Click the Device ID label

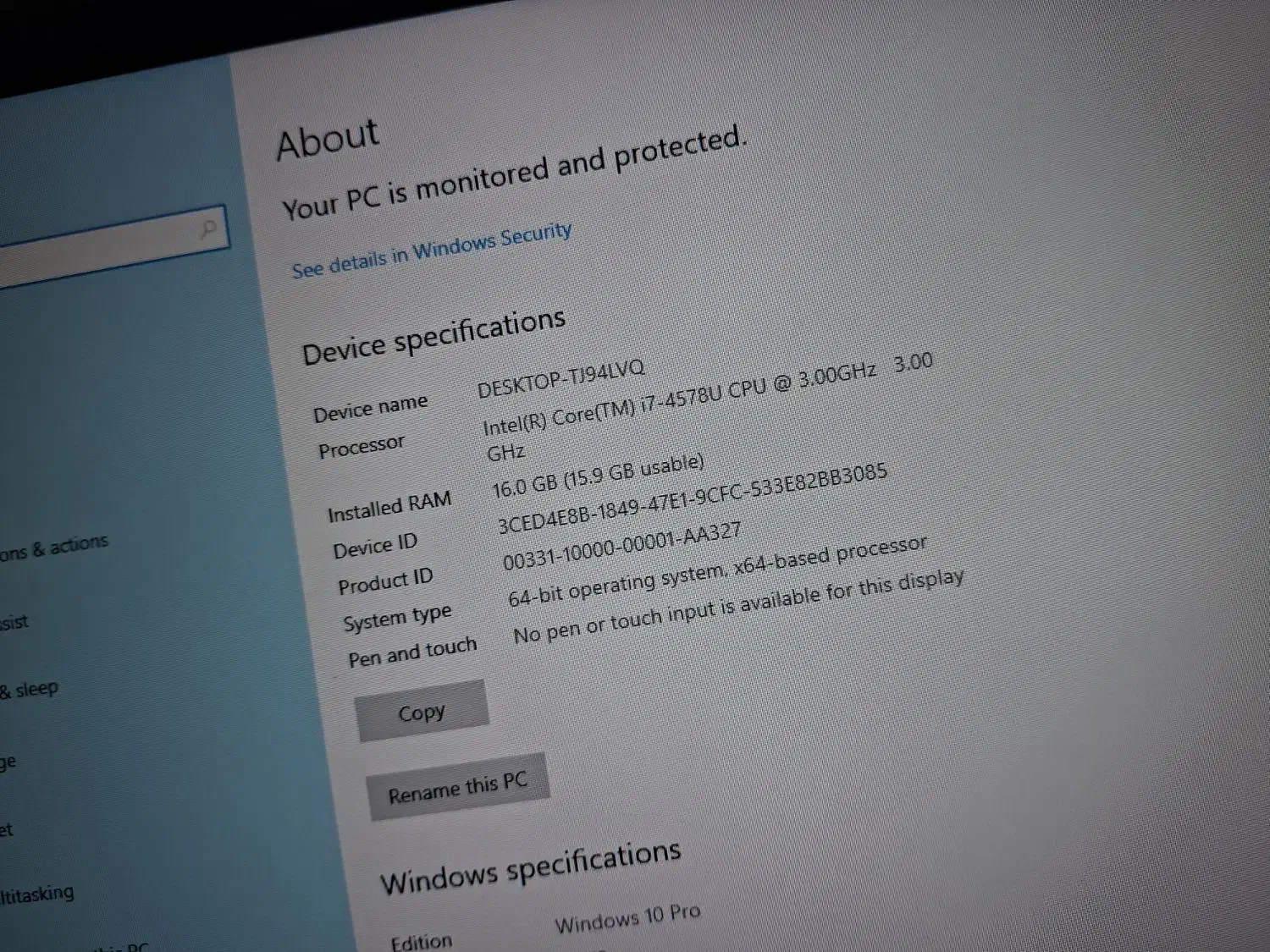pyautogui.click(x=375, y=547)
